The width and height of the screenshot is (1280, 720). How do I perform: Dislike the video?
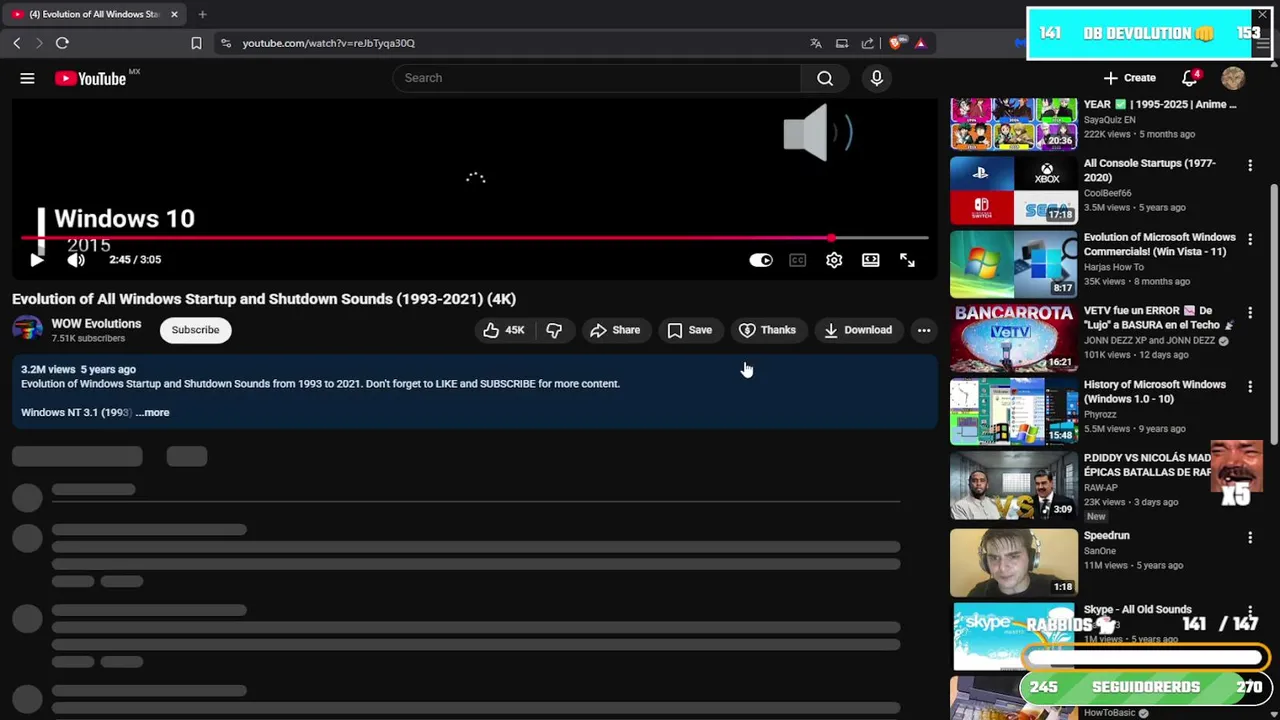coord(554,330)
